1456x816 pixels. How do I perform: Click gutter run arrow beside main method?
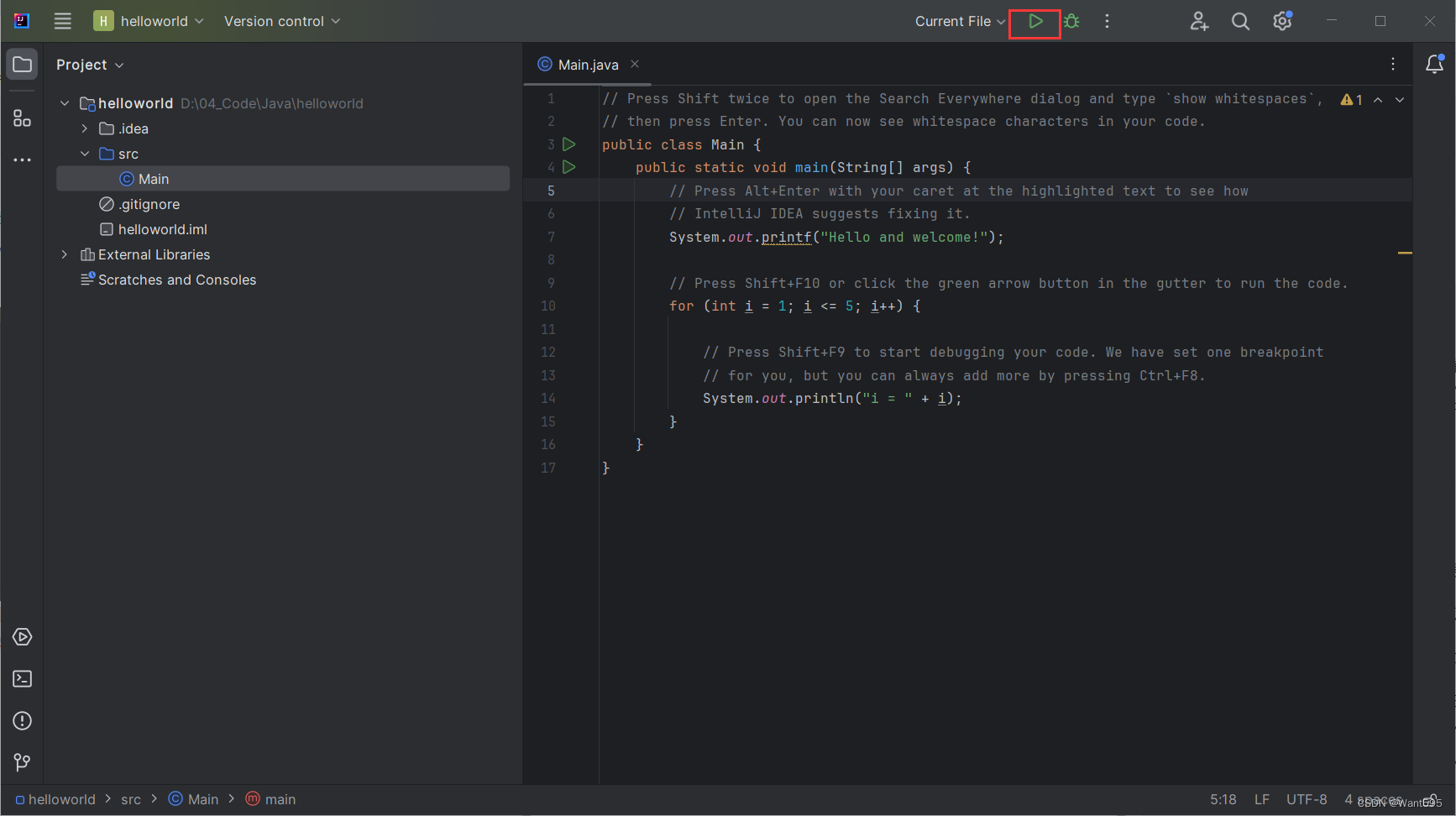pyautogui.click(x=569, y=167)
